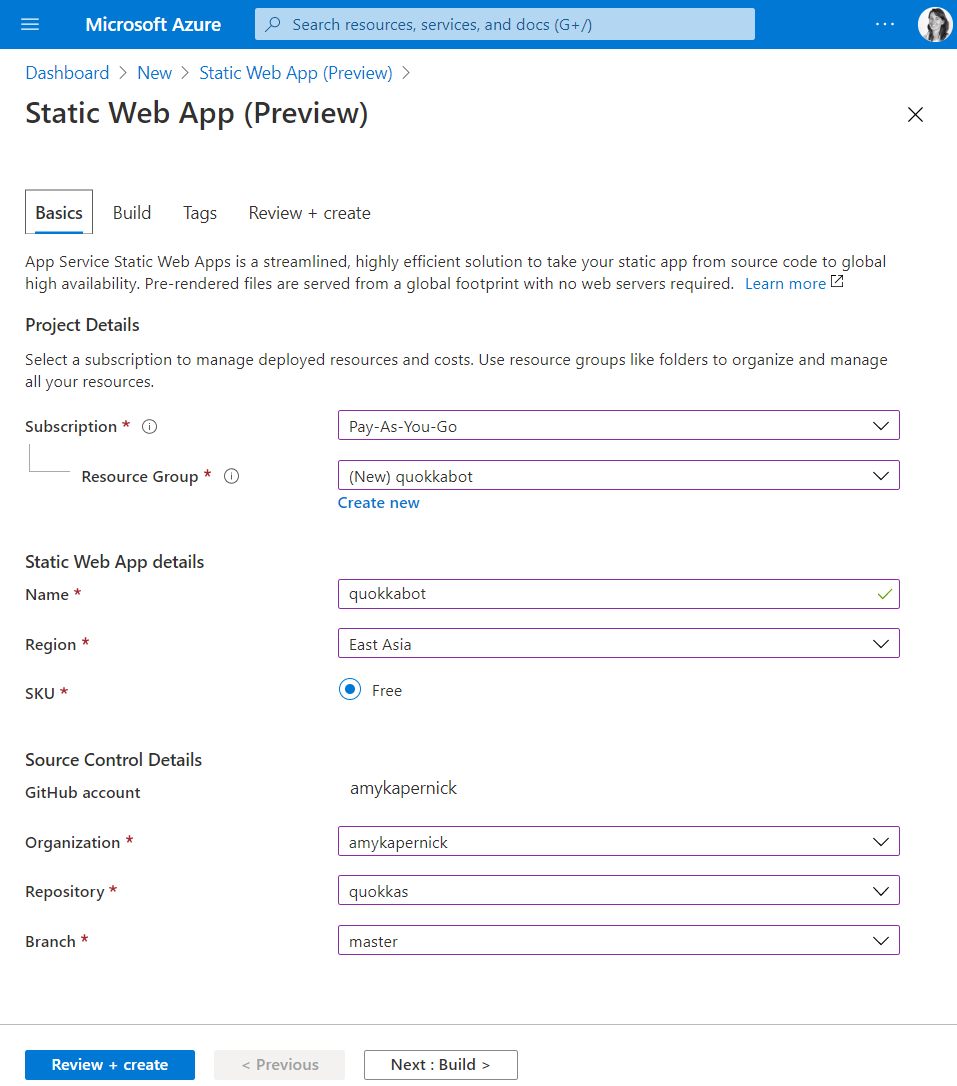957x1086 pixels.
Task: Close the Static Web App blade
Action: pos(915,115)
